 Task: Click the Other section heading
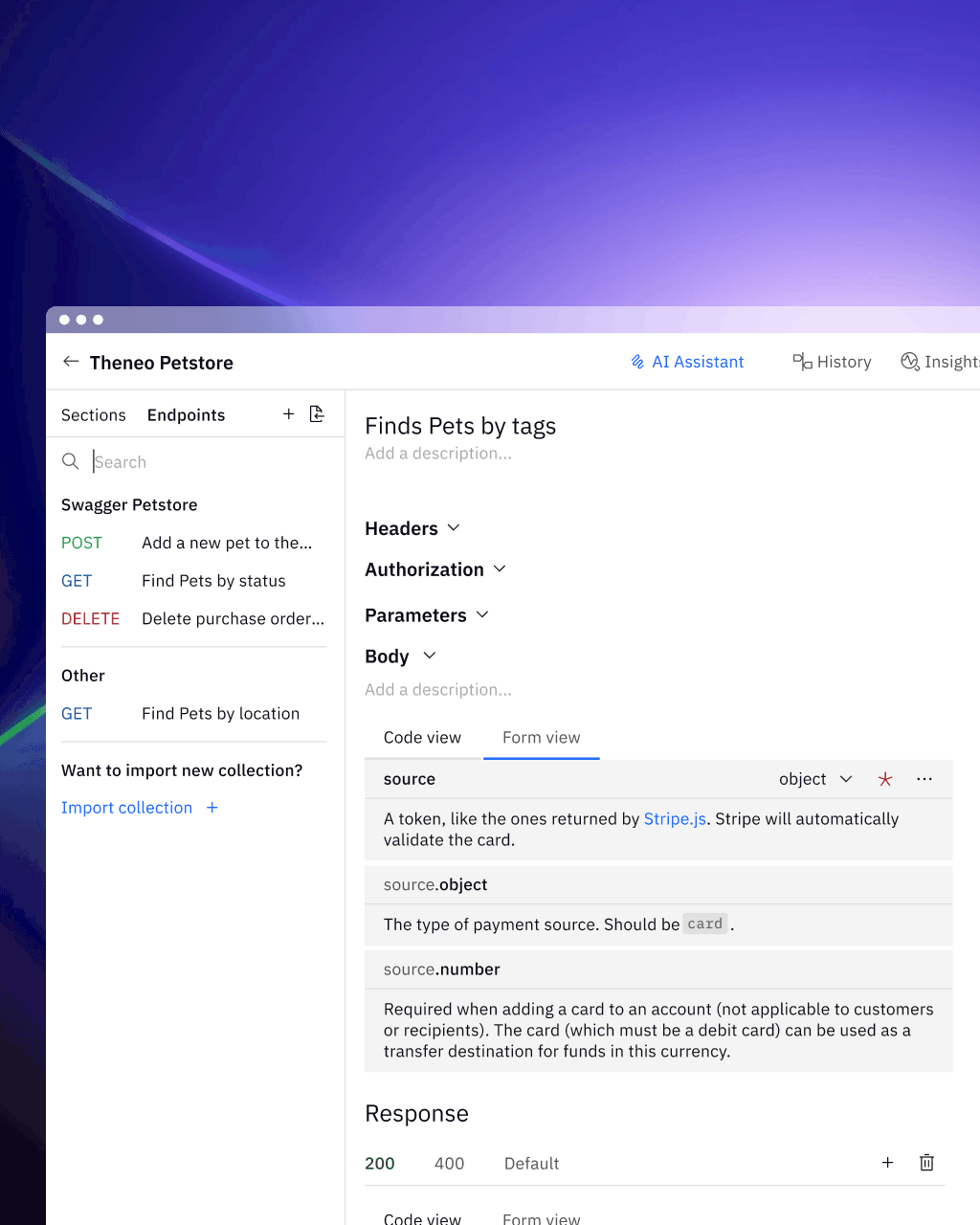point(83,676)
